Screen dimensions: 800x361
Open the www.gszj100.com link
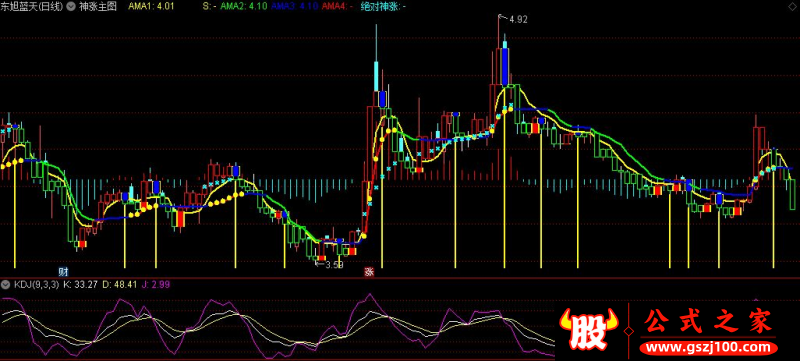[709, 348]
